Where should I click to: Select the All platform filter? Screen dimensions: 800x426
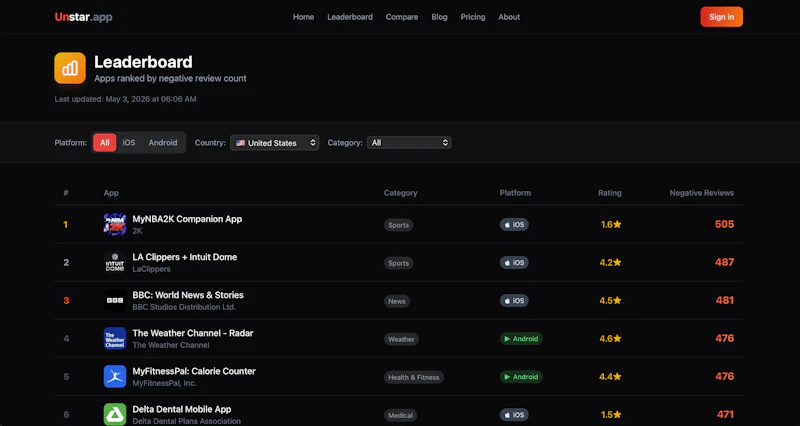click(x=105, y=143)
